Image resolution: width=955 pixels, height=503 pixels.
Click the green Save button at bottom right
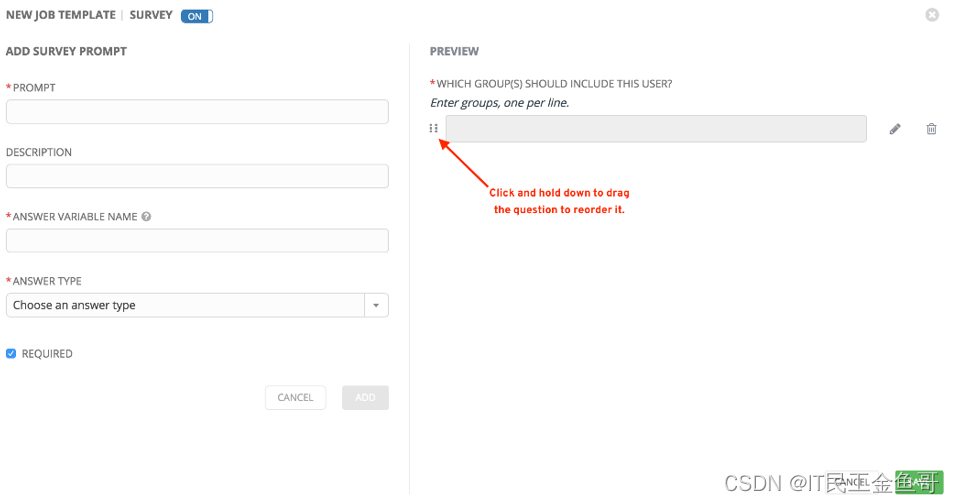pos(919,482)
